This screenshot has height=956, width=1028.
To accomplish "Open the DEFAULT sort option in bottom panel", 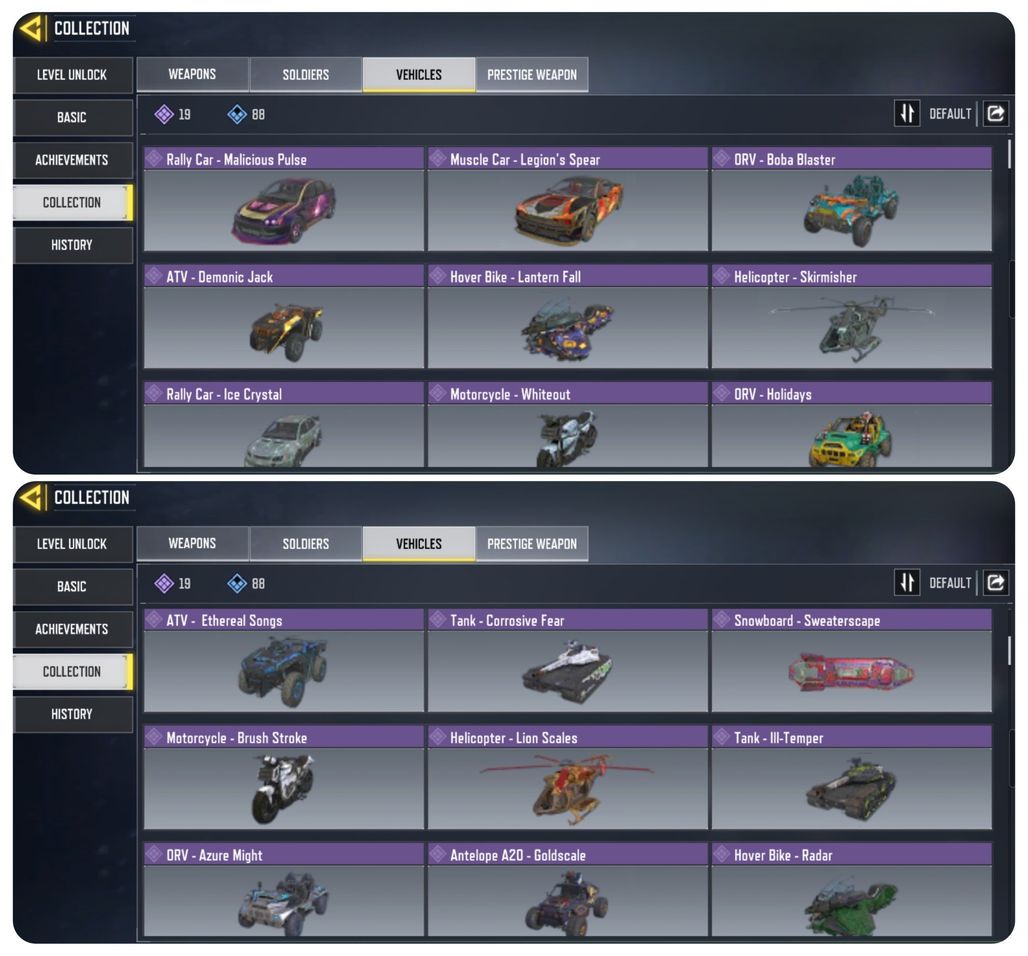I will pos(949,583).
